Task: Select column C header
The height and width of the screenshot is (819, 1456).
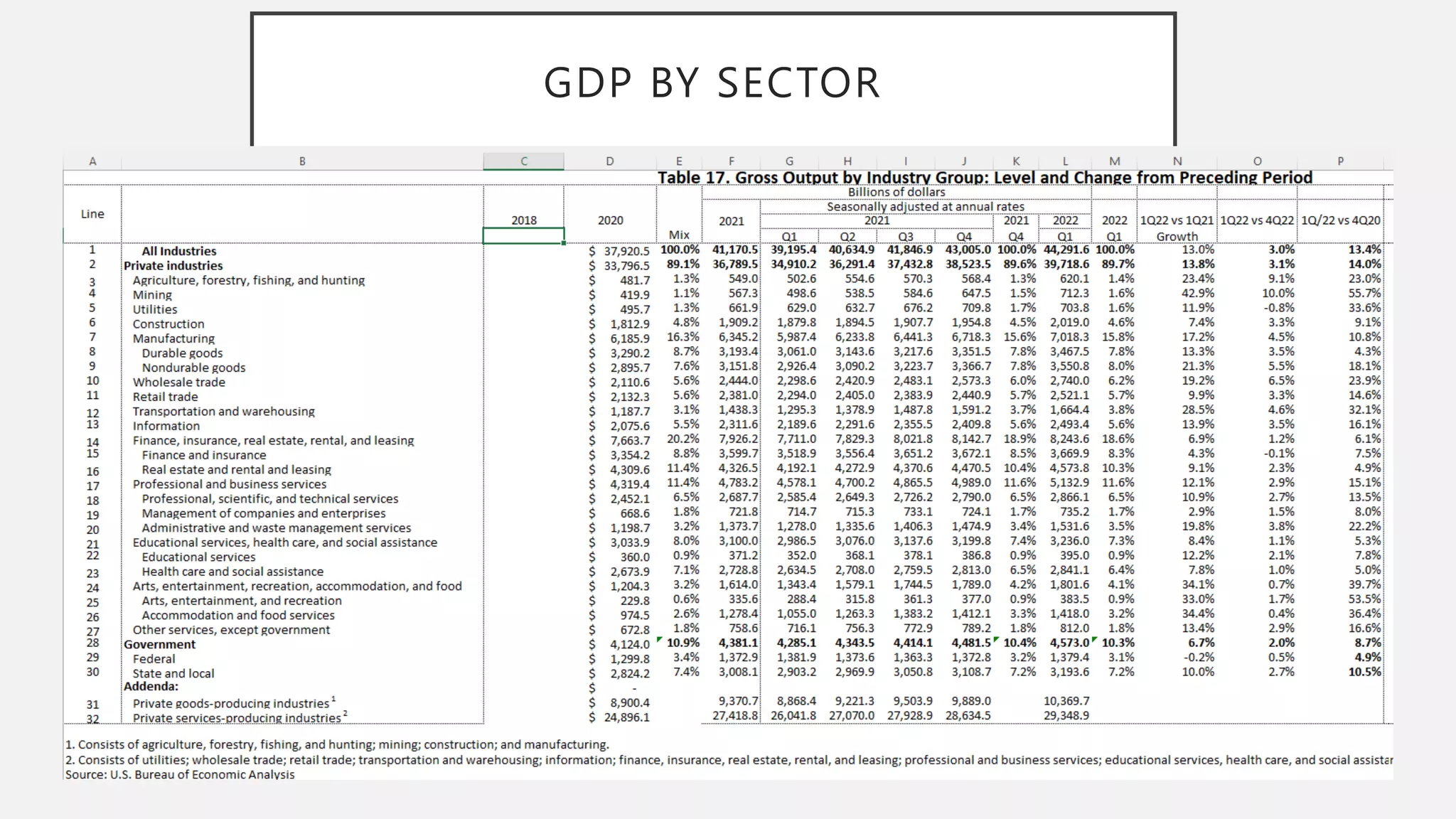Action: click(x=523, y=161)
